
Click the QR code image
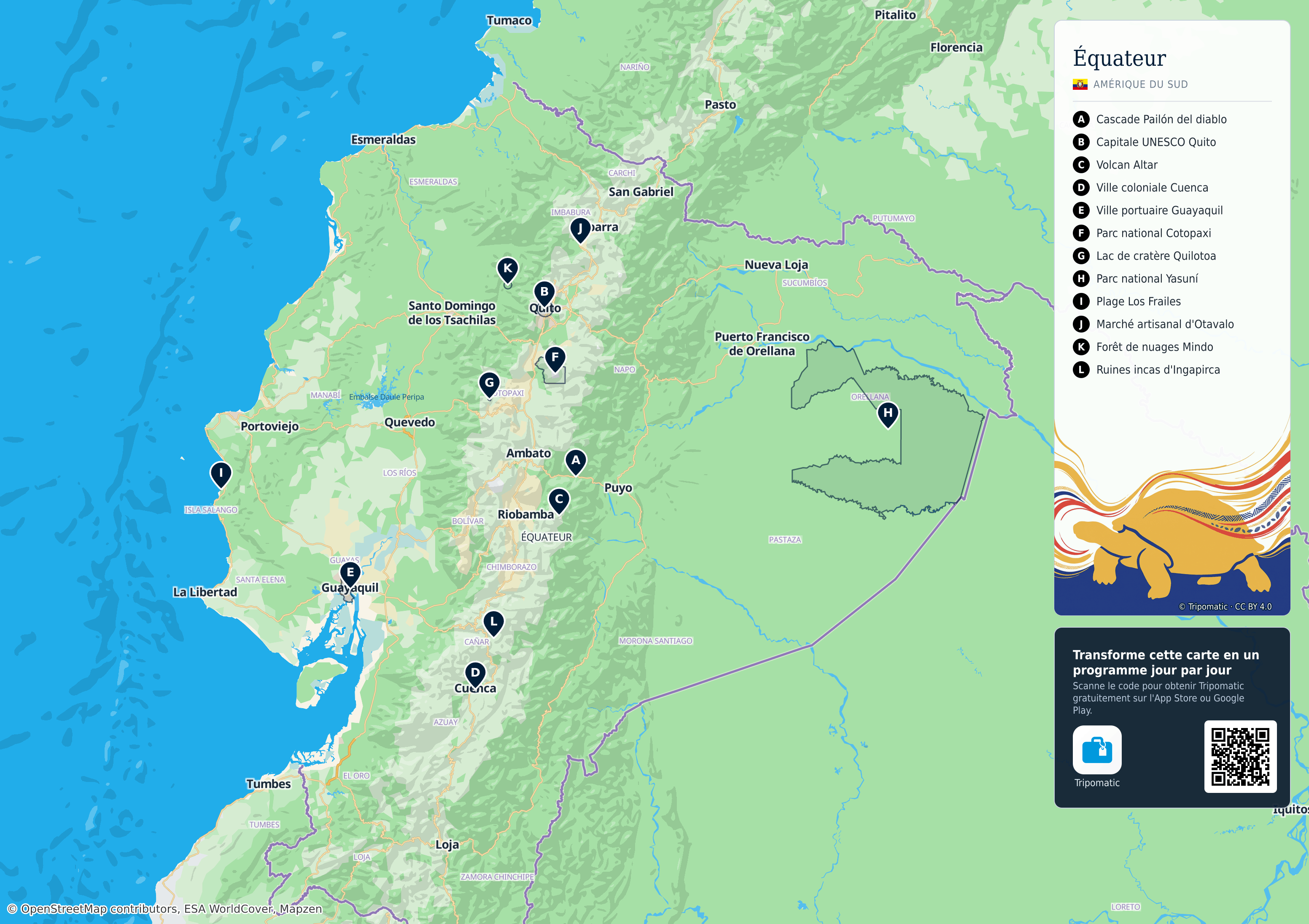[x=1240, y=756]
